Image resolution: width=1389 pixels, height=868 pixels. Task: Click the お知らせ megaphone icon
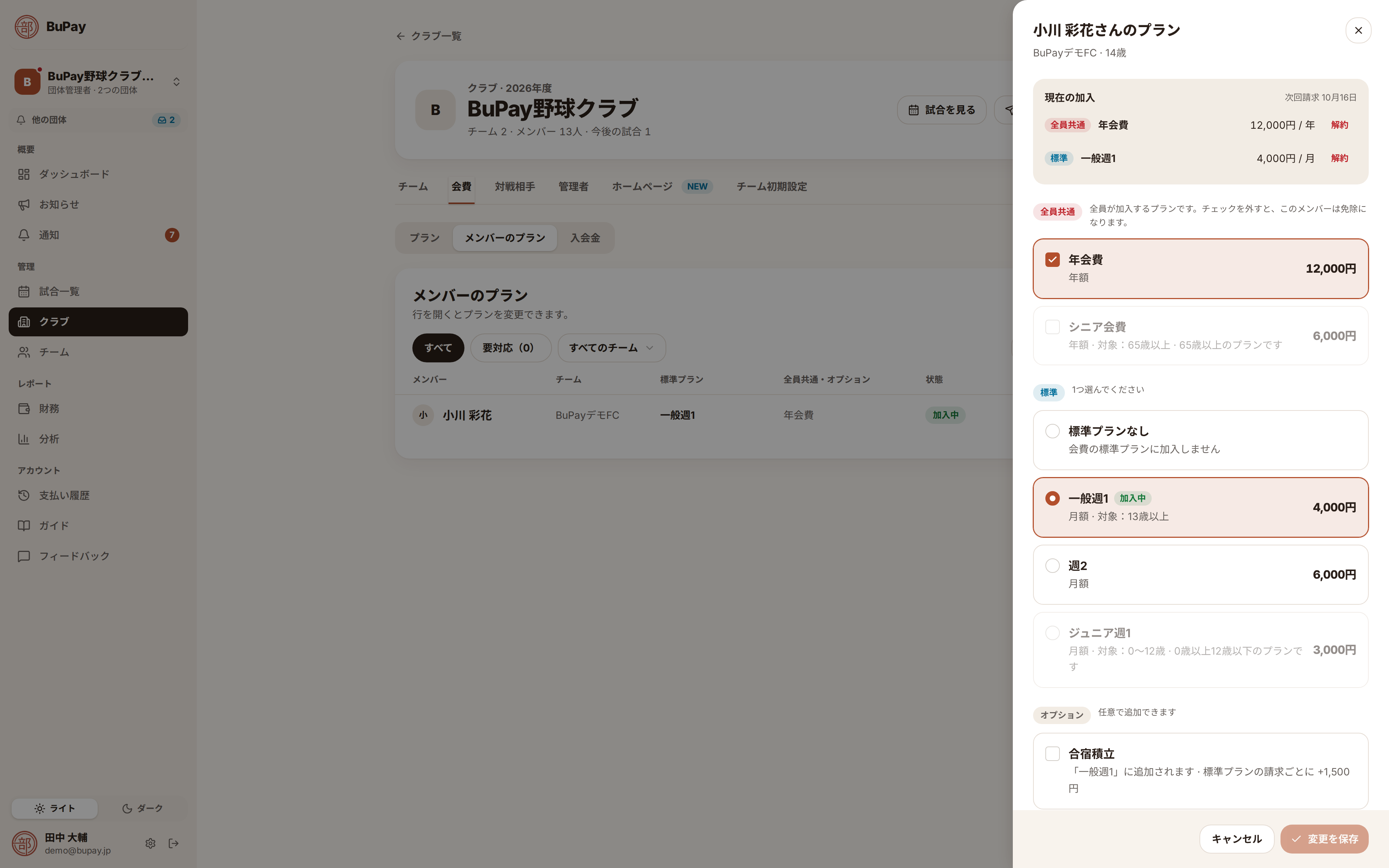point(24,204)
